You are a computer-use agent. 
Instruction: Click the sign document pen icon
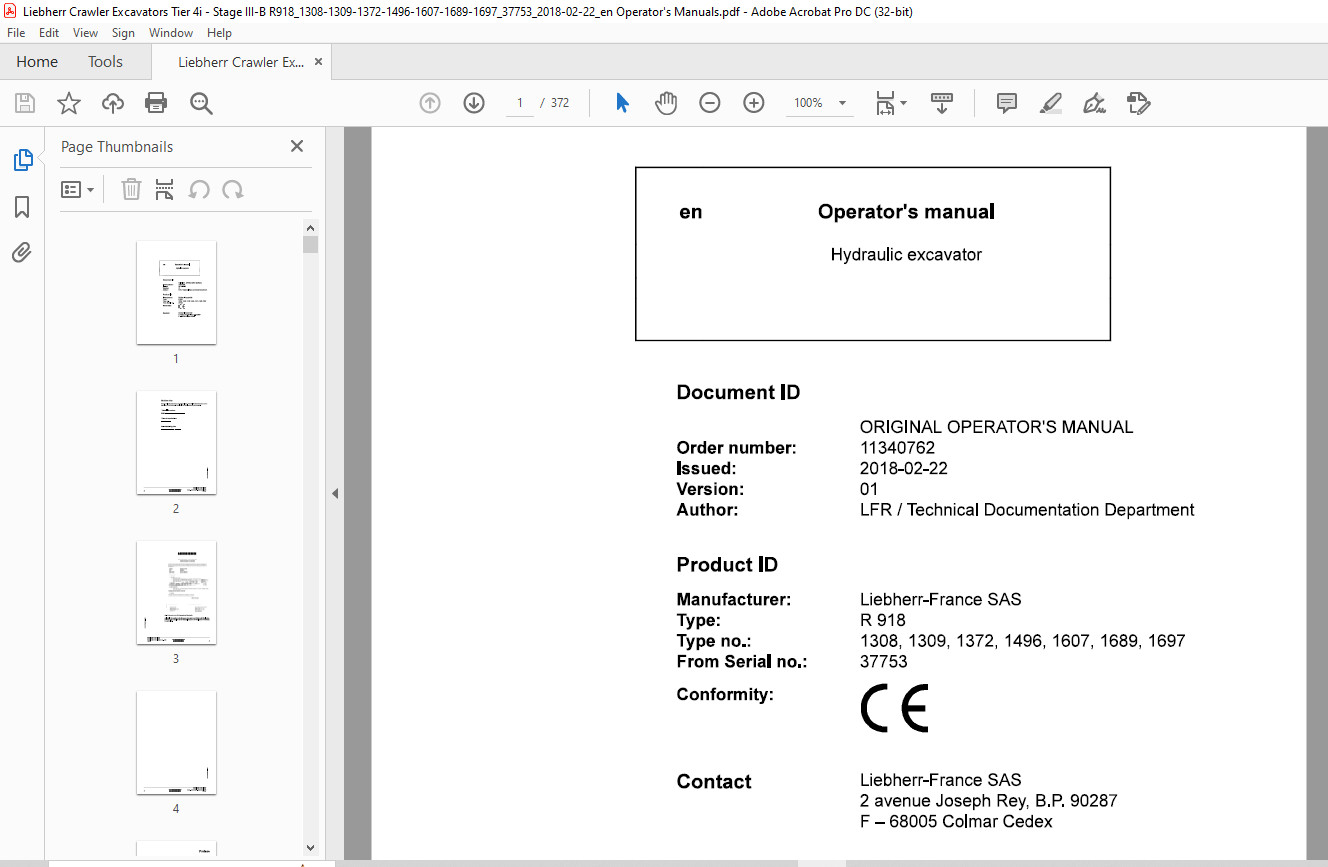pos(1094,103)
